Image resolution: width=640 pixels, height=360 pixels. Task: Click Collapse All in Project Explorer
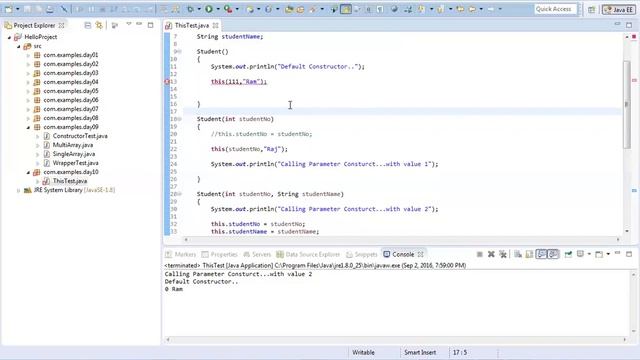pos(87,25)
